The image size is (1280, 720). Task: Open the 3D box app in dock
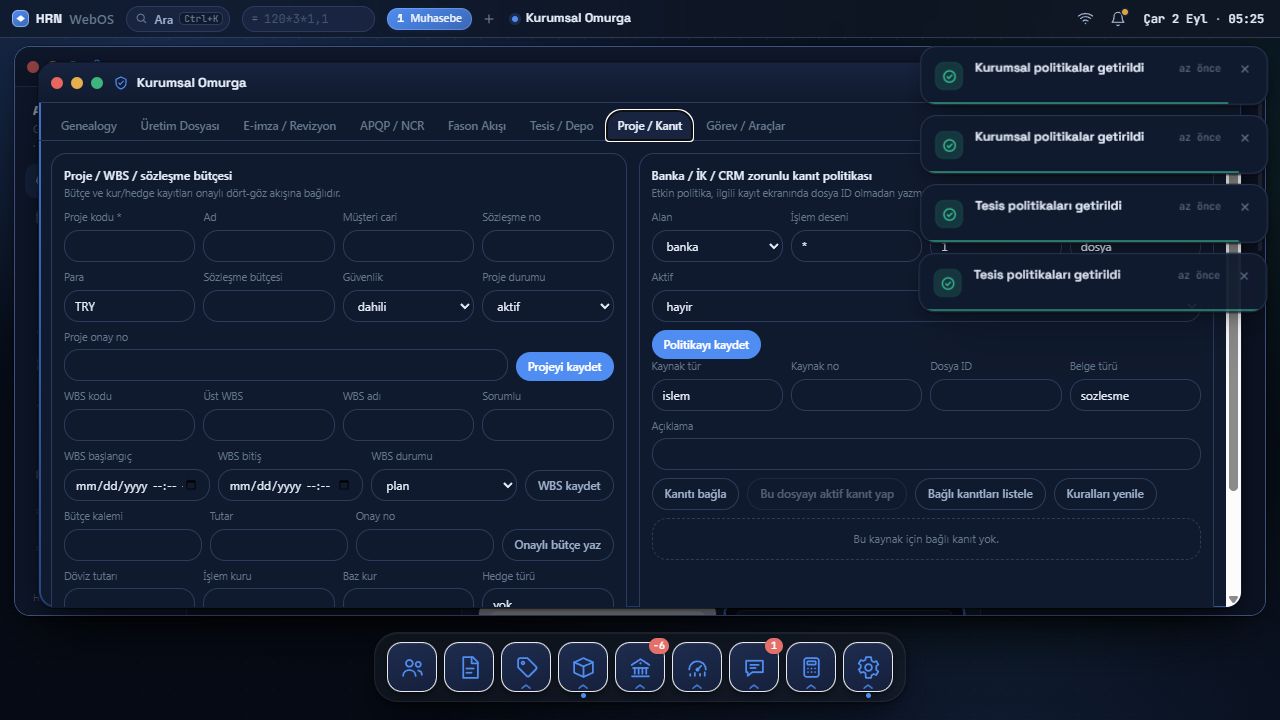point(583,667)
